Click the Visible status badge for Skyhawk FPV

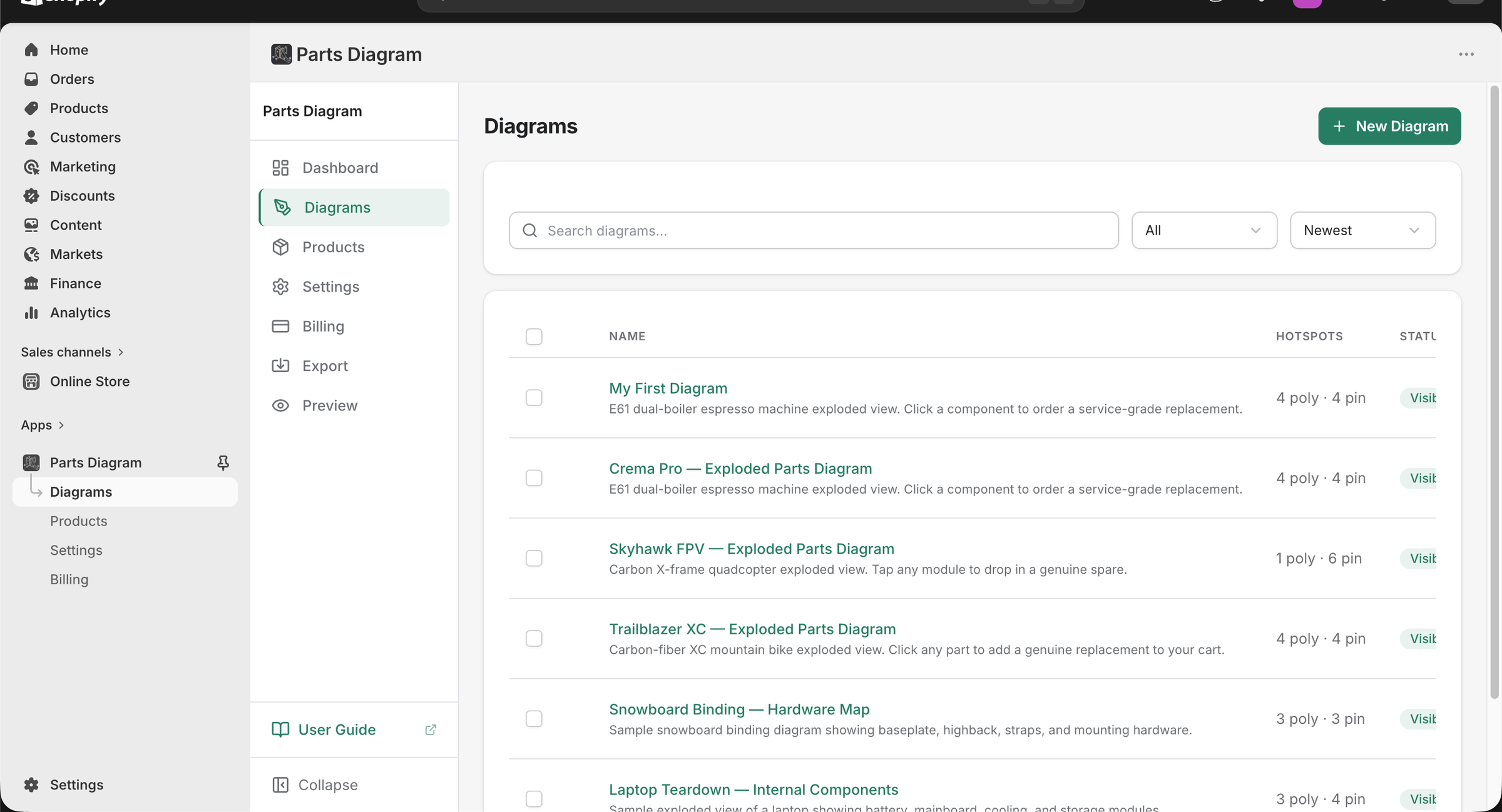point(1418,558)
